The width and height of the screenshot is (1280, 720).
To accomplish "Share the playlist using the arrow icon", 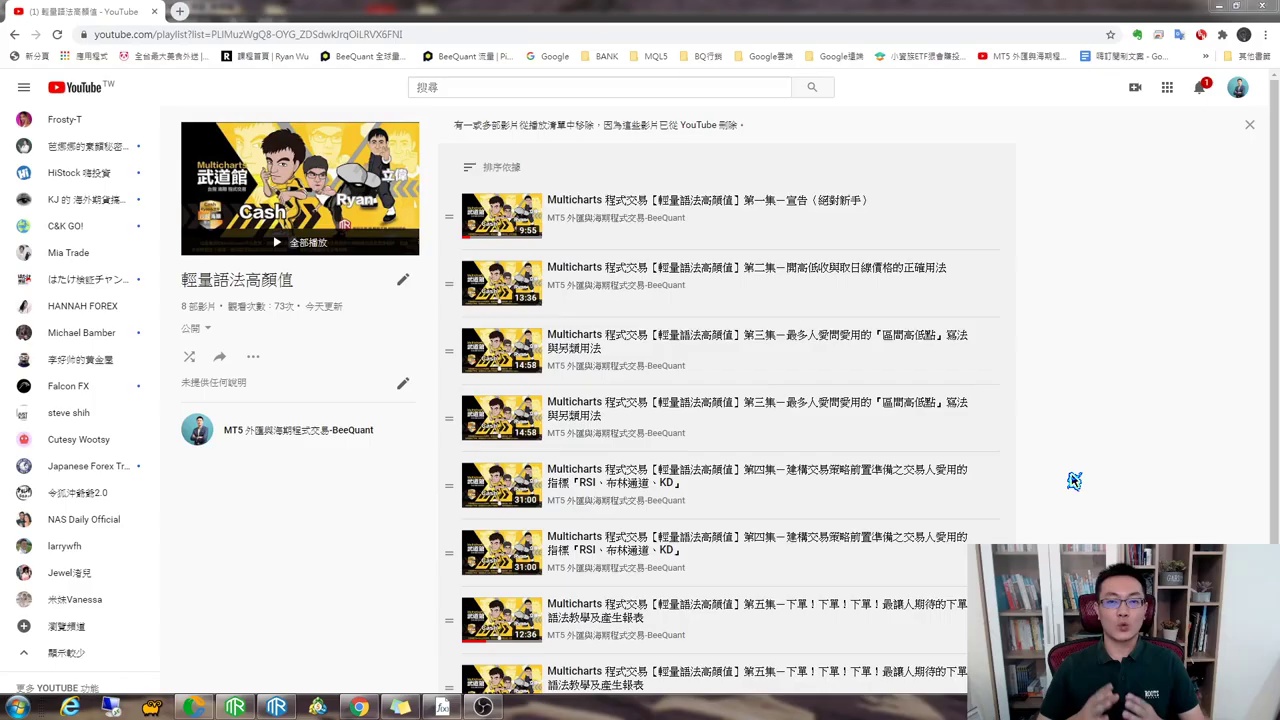I will coord(219,357).
